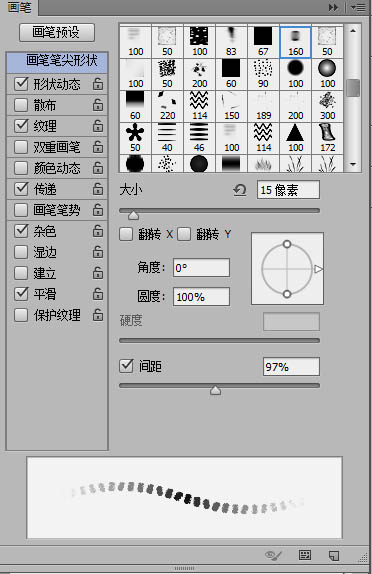The height and width of the screenshot is (574, 372).
Task: Click the lock icon for 纹理
Action: tap(98, 126)
